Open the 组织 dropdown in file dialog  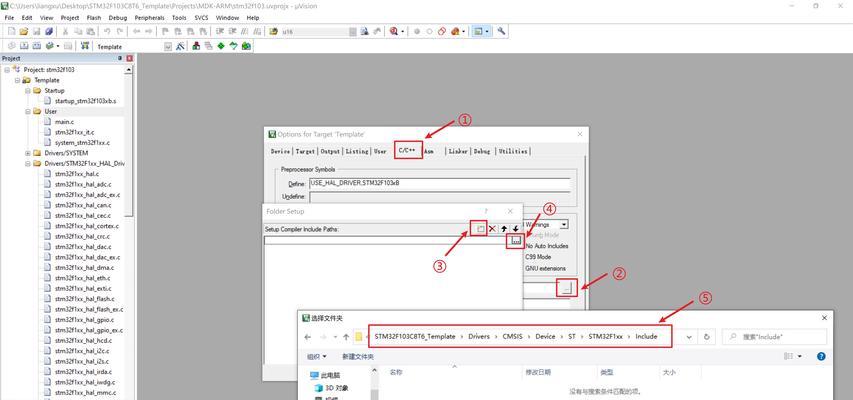(x=317, y=356)
